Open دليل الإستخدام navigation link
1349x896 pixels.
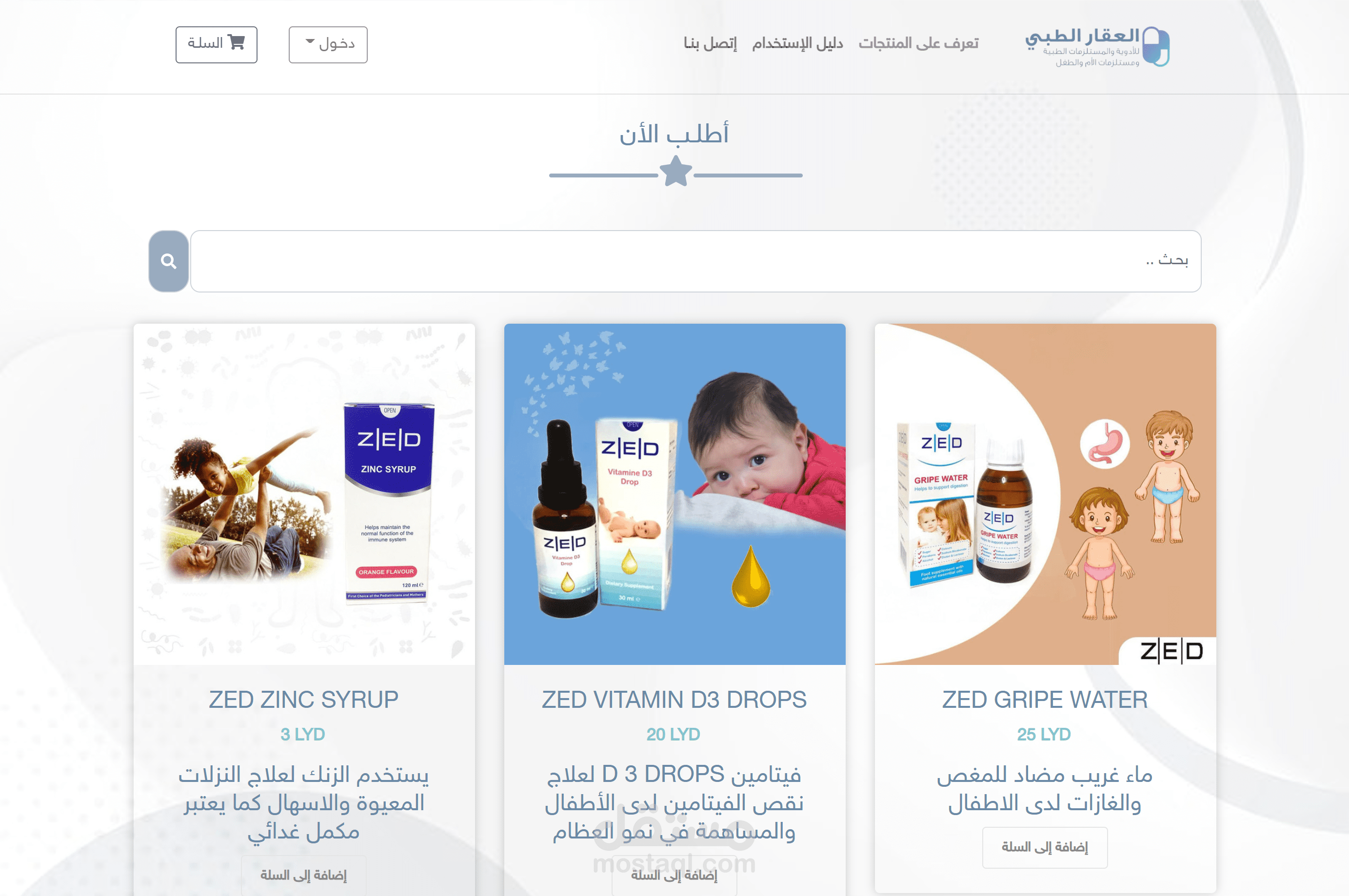point(797,43)
